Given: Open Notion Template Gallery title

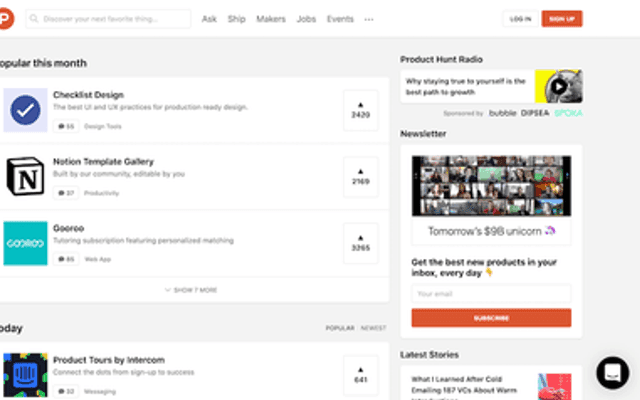Looking at the screenshot, I should click(103, 162).
